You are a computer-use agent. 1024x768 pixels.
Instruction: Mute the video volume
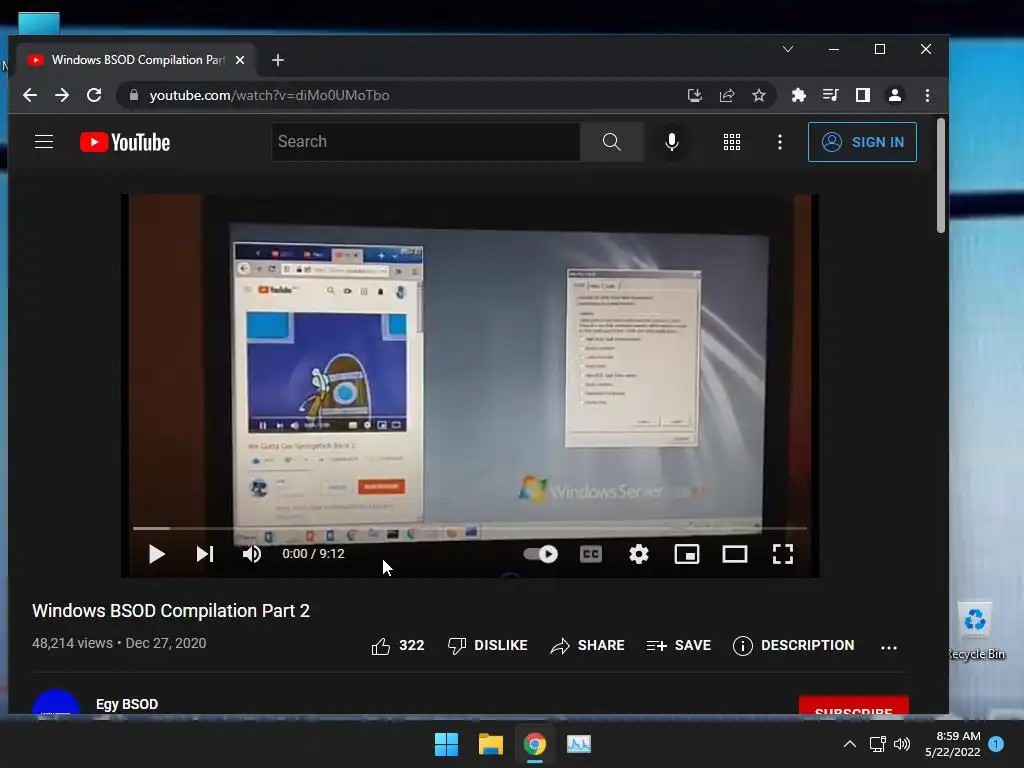(x=251, y=554)
